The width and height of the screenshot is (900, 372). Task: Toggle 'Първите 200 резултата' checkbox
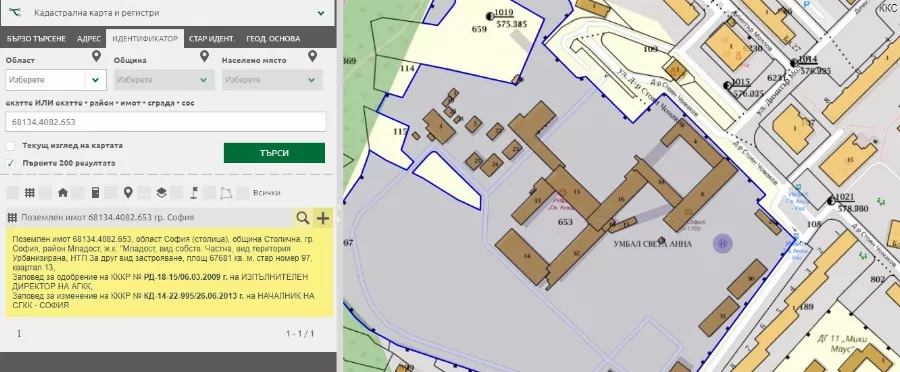pyautogui.click(x=10, y=163)
